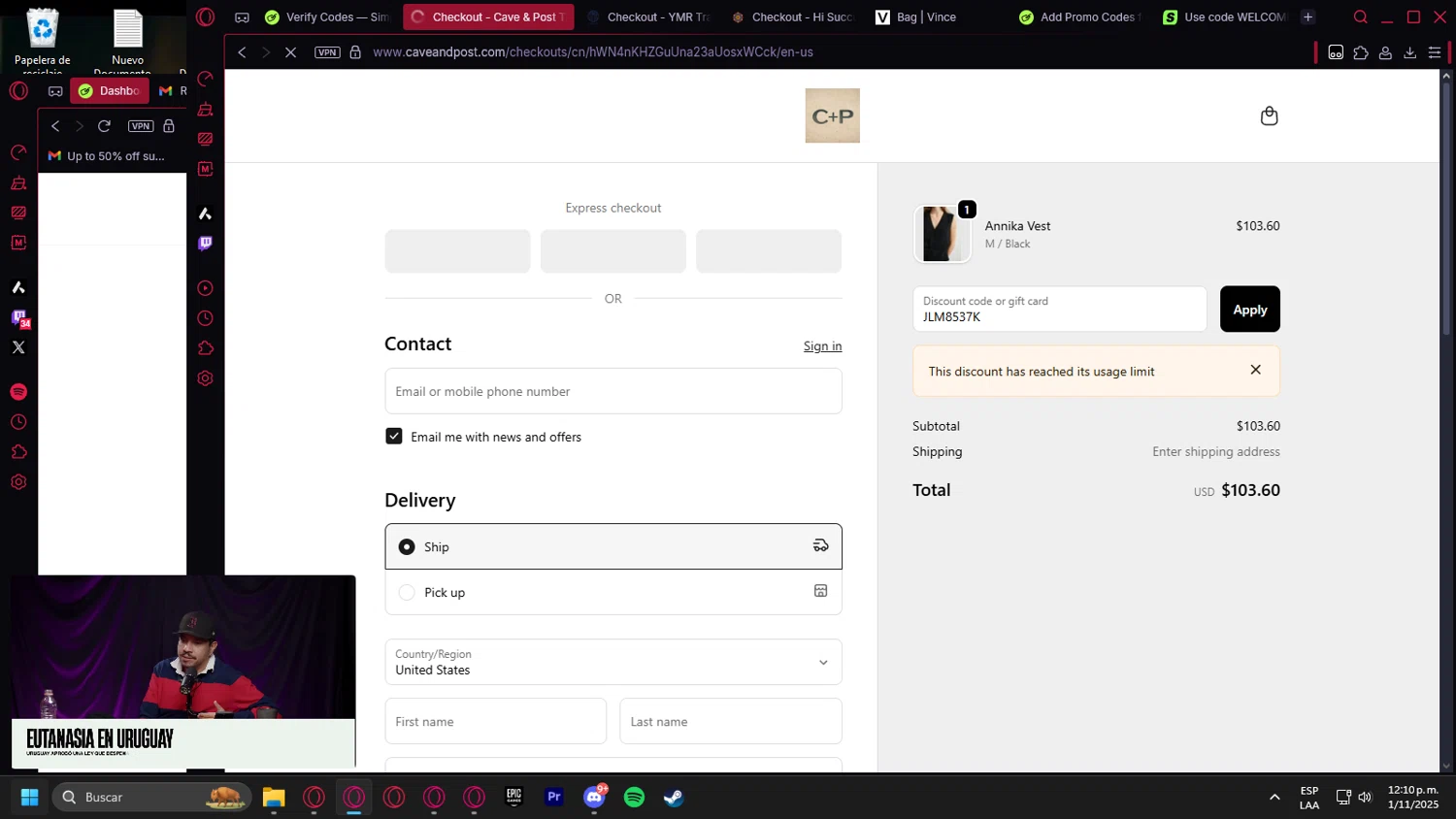Open the GX Corner gamepad icon in front window
Image resolution: width=1456 pixels, height=819 pixels.
coord(242,17)
